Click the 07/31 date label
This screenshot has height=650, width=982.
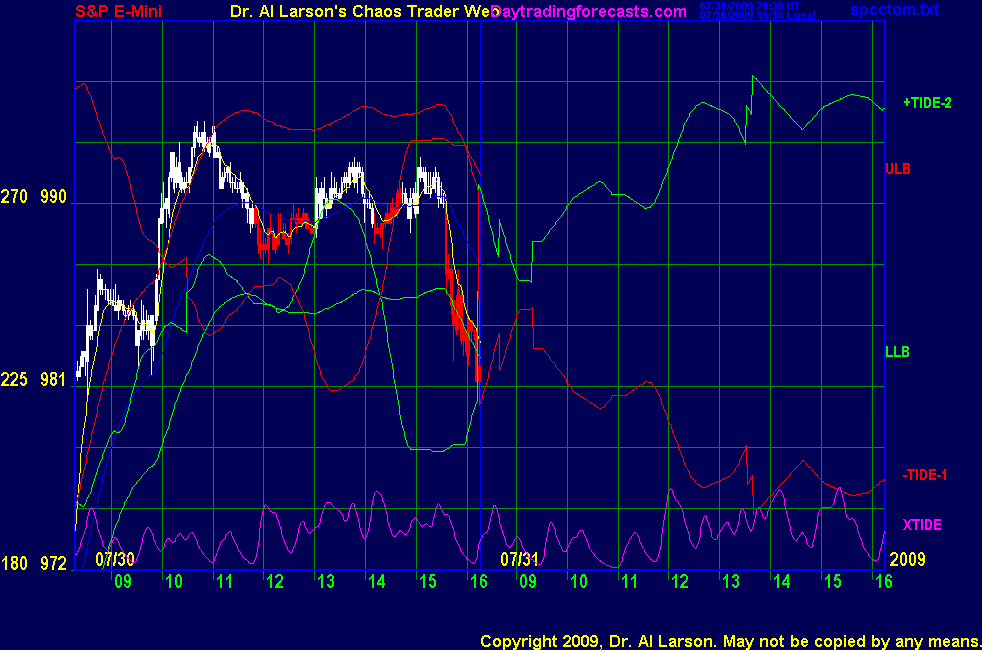(519, 559)
